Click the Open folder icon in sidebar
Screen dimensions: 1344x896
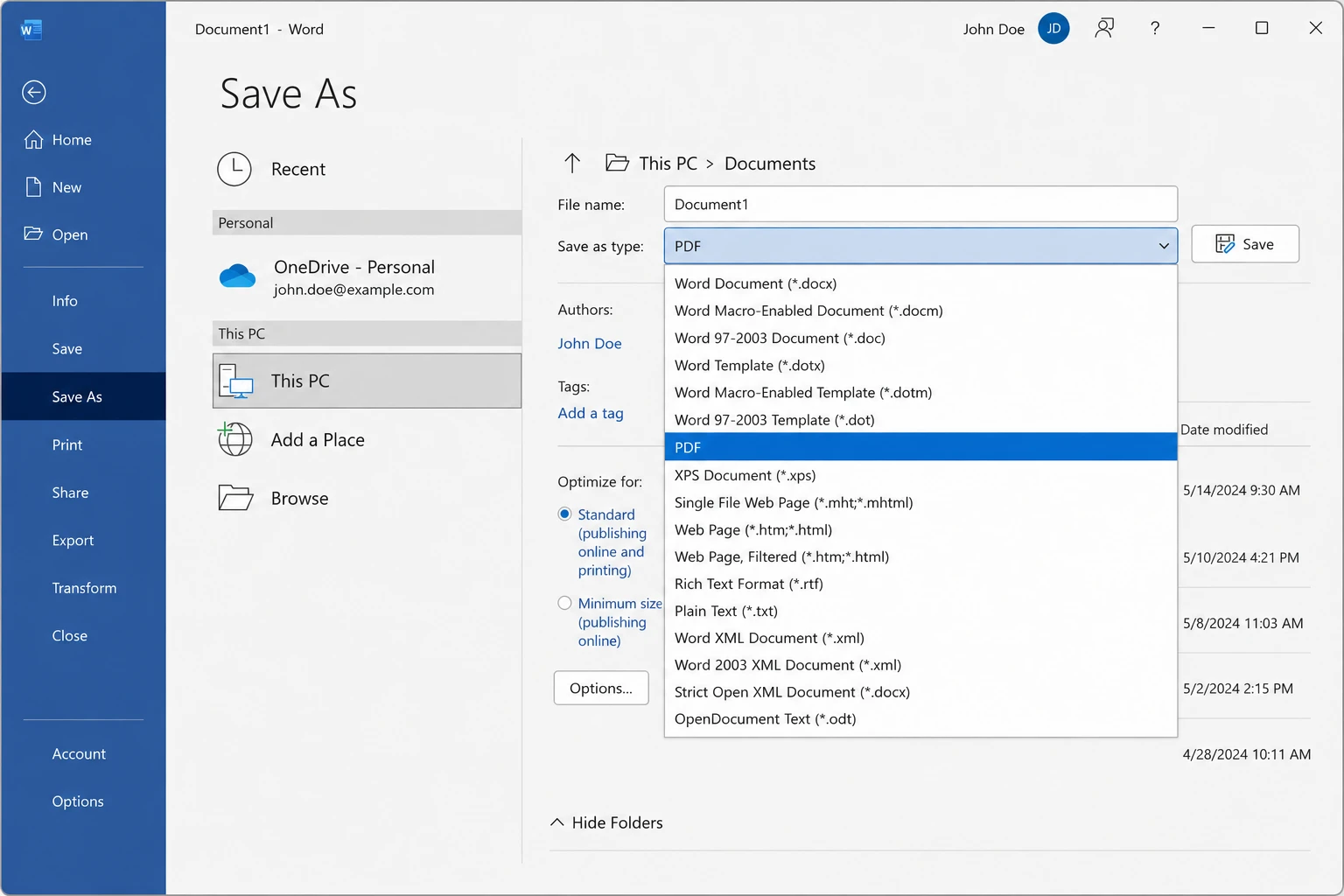33,234
